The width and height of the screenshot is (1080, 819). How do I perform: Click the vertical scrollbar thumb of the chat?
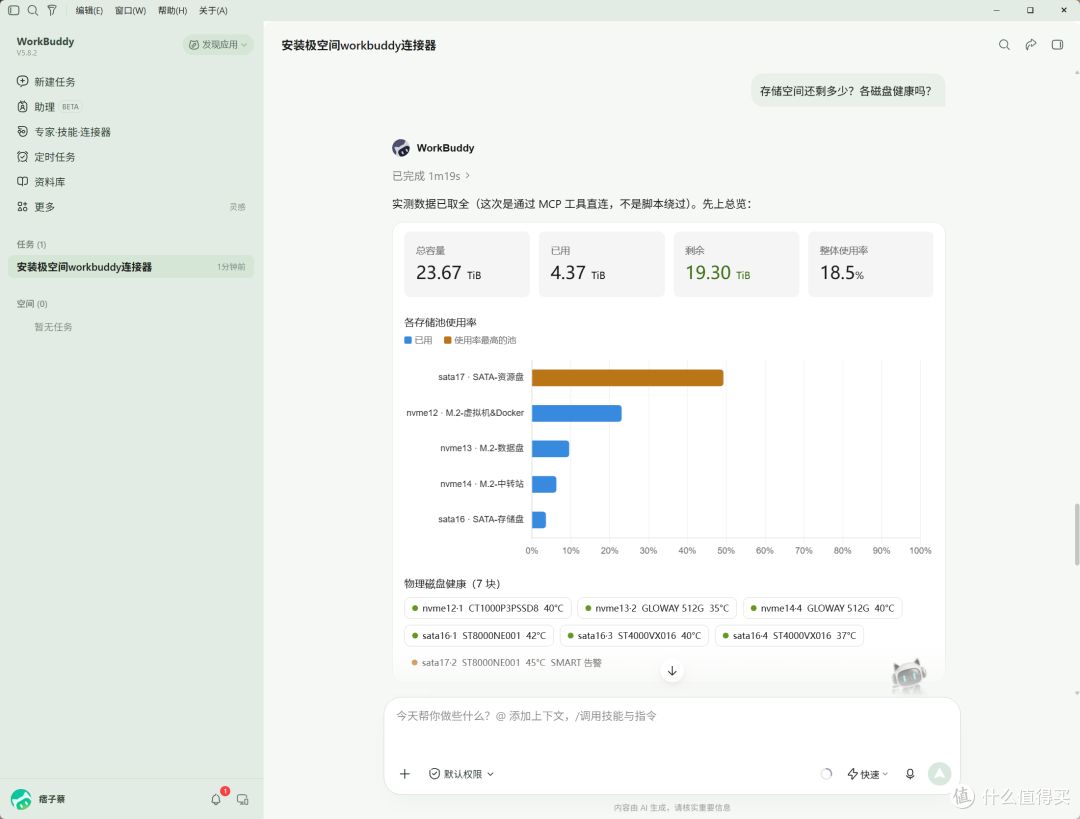(1076, 535)
